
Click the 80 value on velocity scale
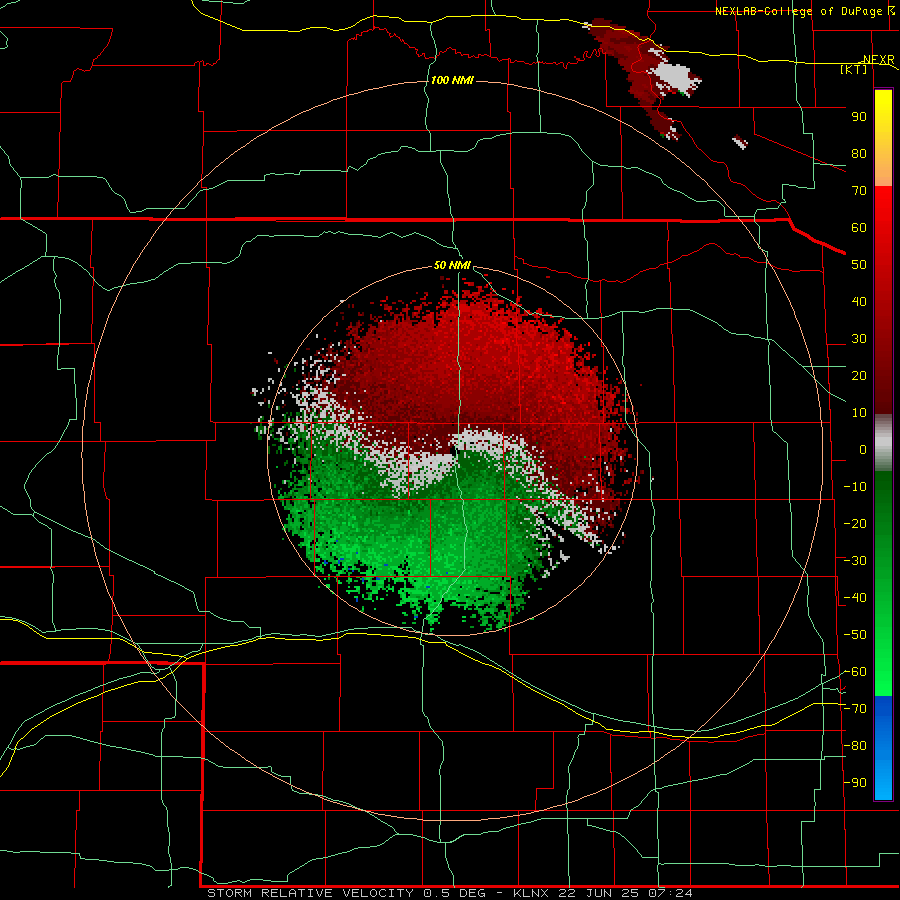tap(859, 154)
